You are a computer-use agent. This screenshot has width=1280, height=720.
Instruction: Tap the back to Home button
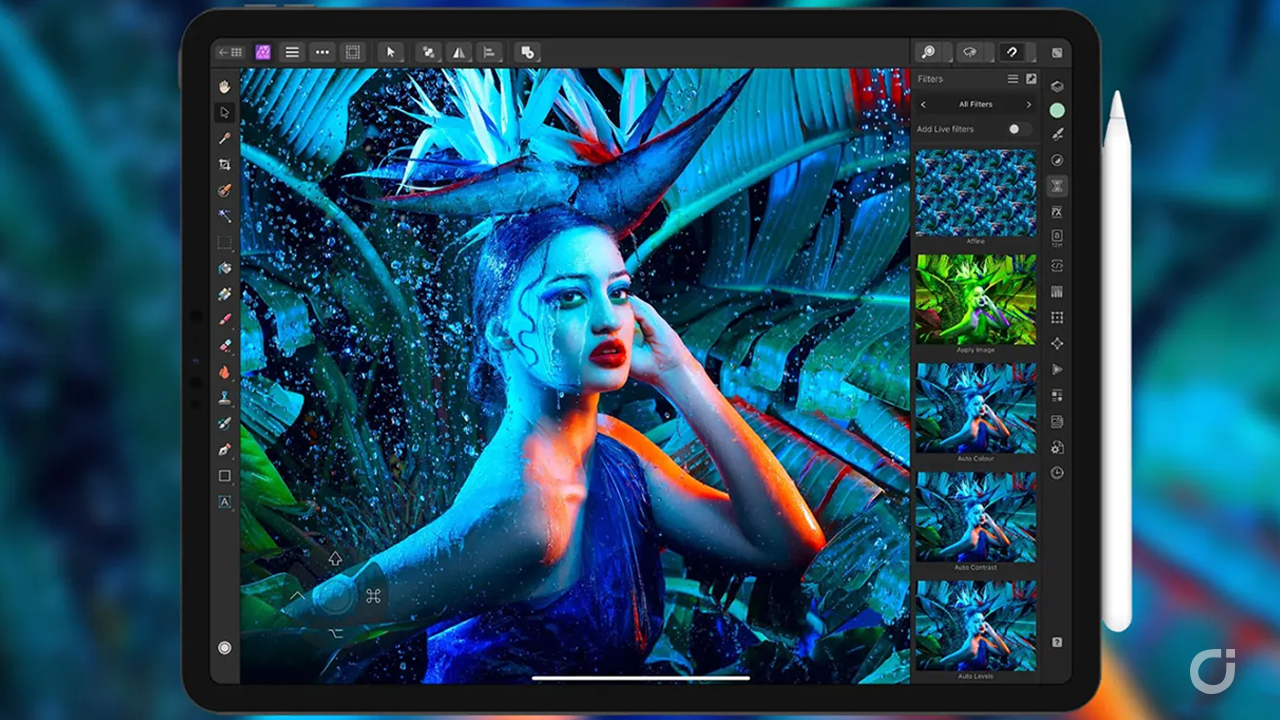pos(231,52)
